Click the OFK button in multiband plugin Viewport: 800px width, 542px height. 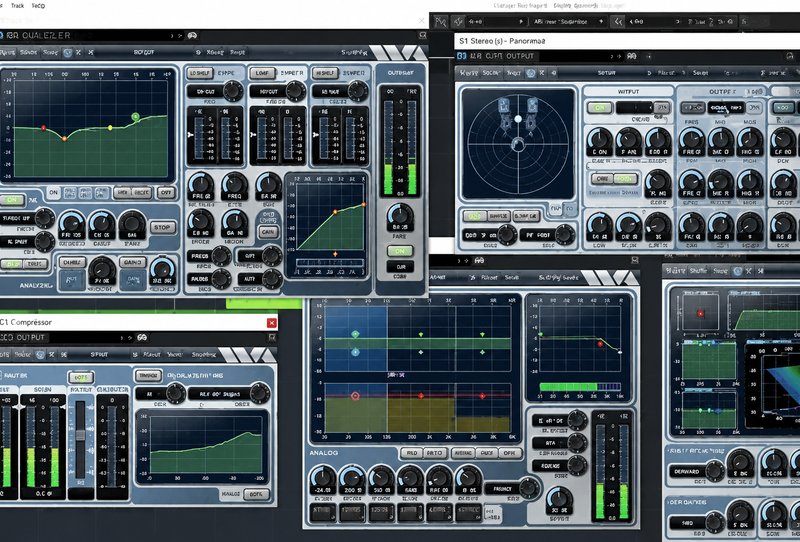(509, 453)
